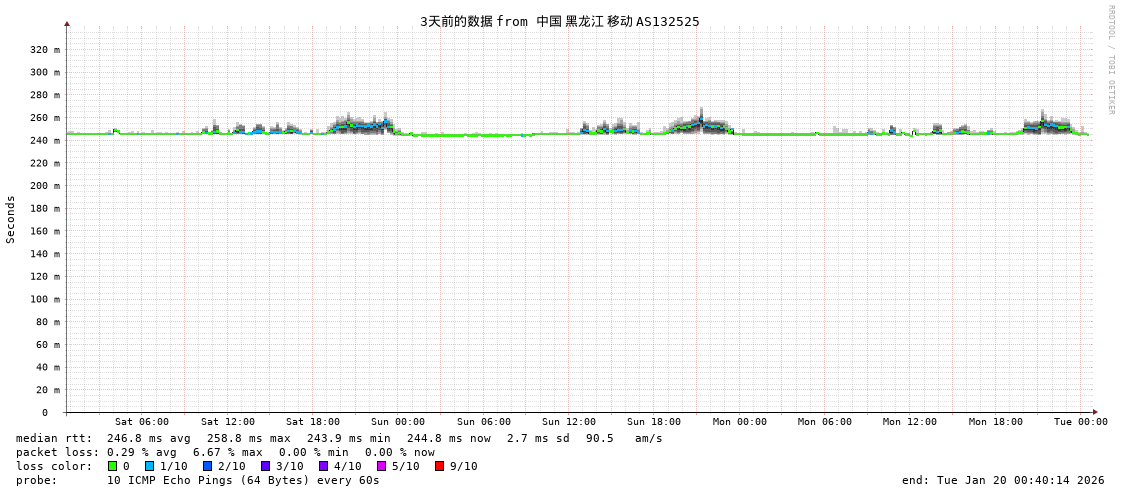The width and height of the screenshot is (1121, 494).
Task: Click the Mon 12:00 time axis label
Action: coord(910,422)
